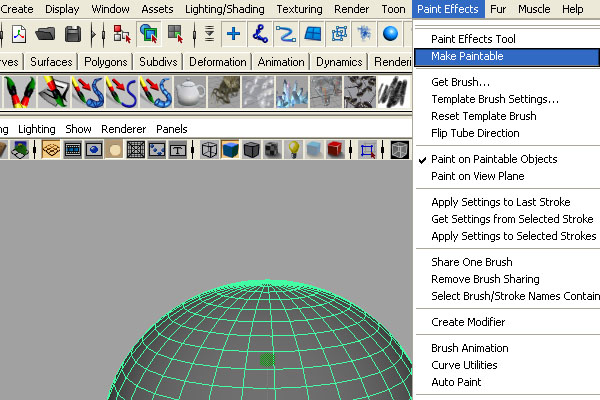This screenshot has height=400, width=600.
Task: Click the joints selection mask icon
Action: click(260, 34)
